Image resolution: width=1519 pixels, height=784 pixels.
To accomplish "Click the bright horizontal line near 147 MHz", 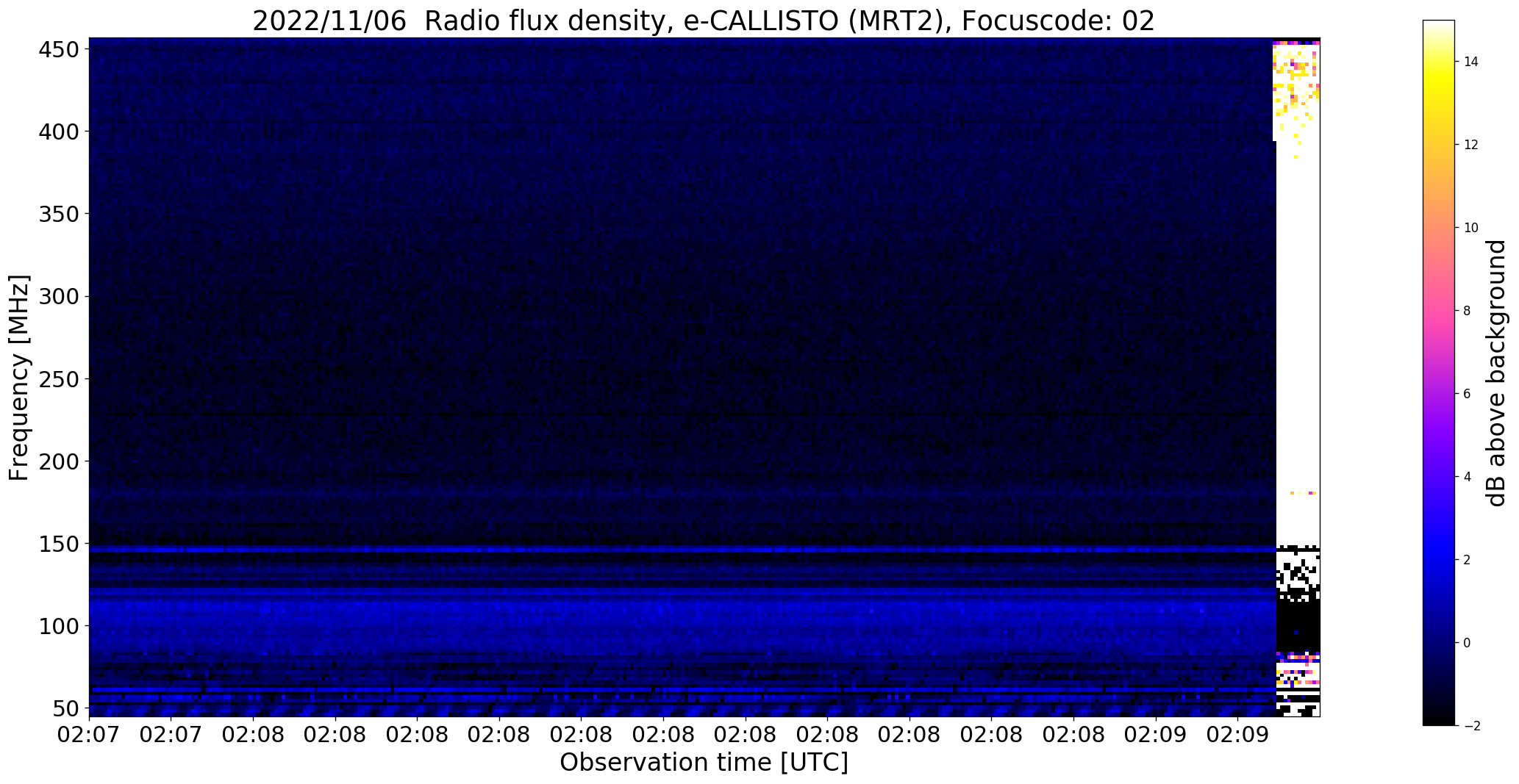I will point(682,549).
